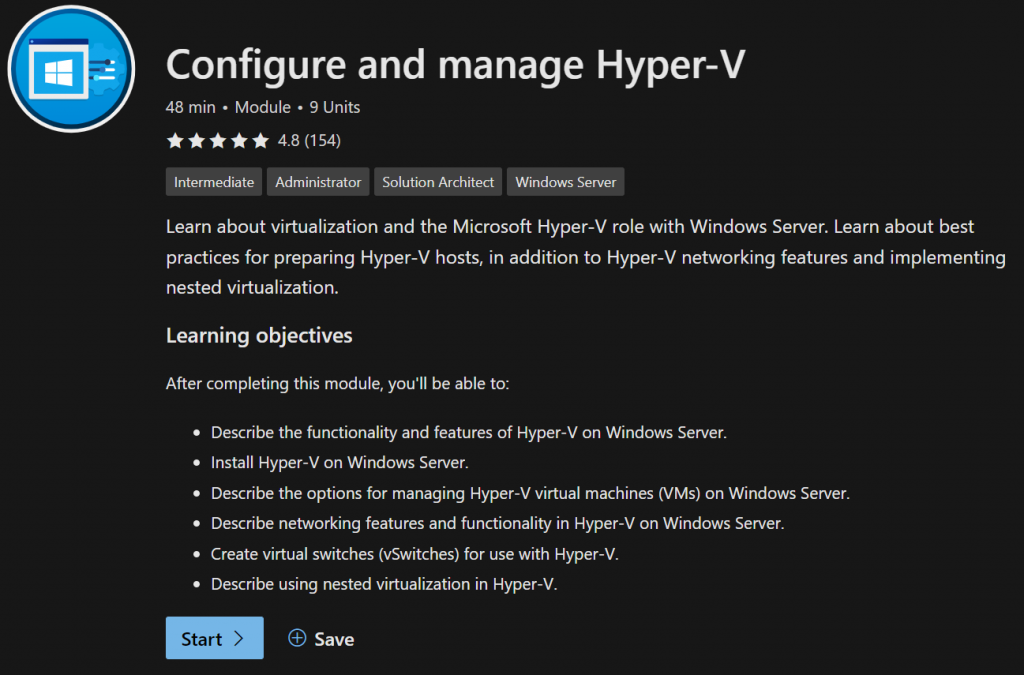Image resolution: width=1024 pixels, height=675 pixels.
Task: Click objective "Create virtual switches (vSwitches)"
Action: tap(415, 554)
